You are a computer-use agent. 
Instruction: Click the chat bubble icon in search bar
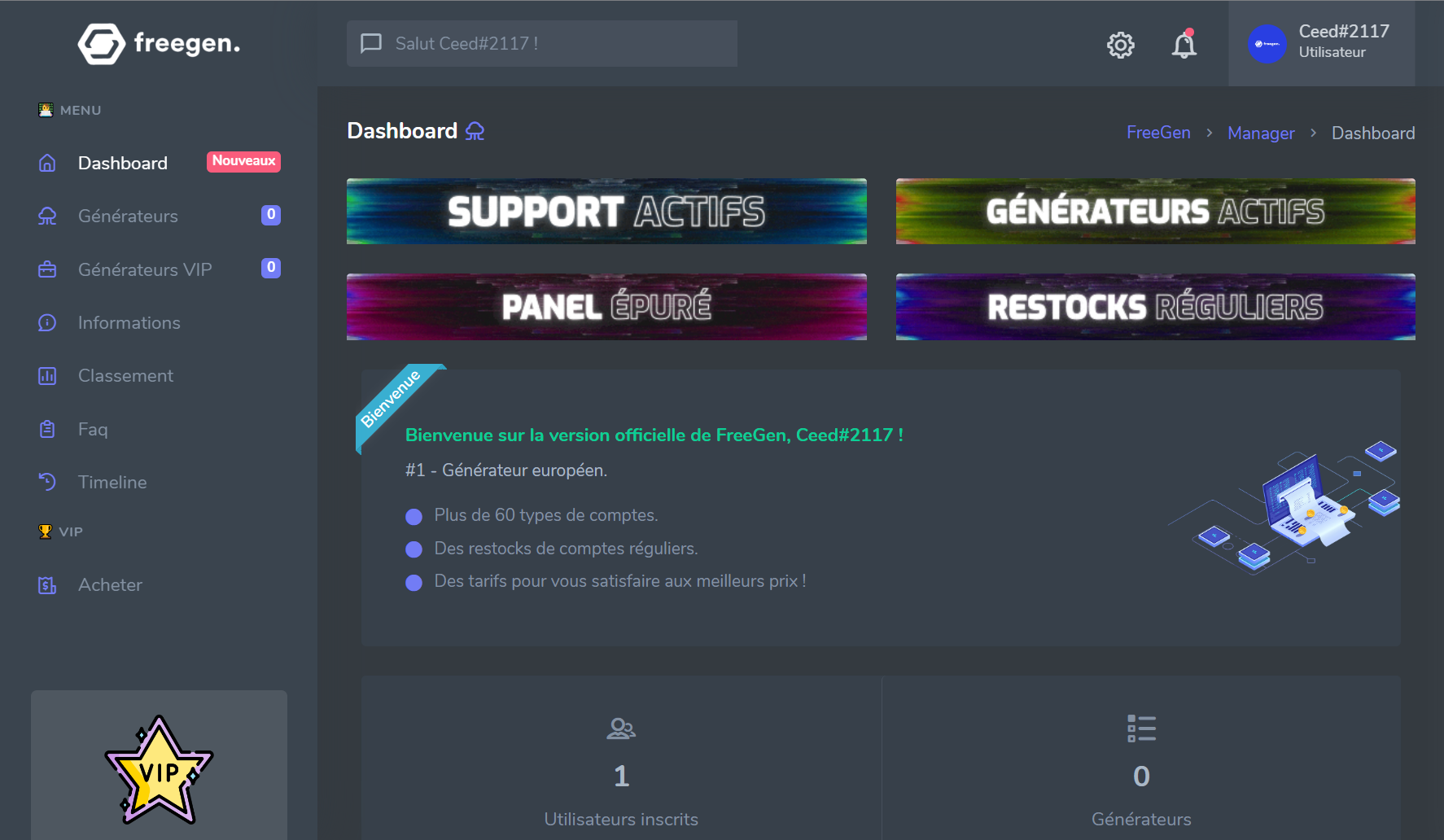click(x=371, y=43)
